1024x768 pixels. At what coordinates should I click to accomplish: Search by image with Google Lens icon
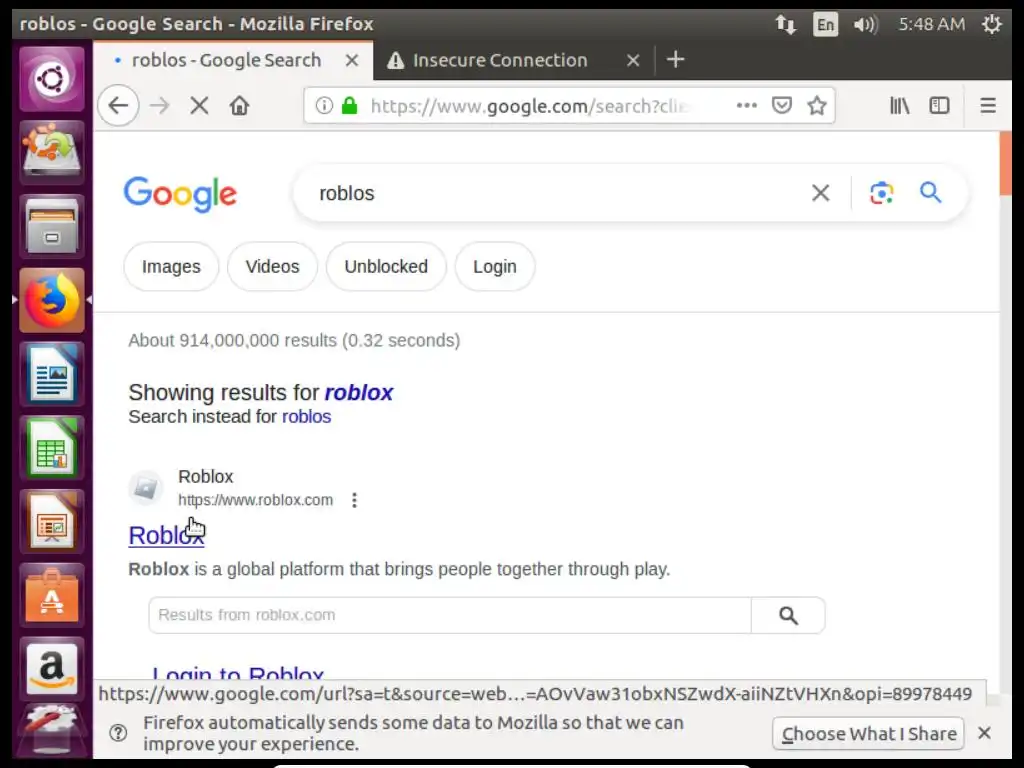pos(881,193)
